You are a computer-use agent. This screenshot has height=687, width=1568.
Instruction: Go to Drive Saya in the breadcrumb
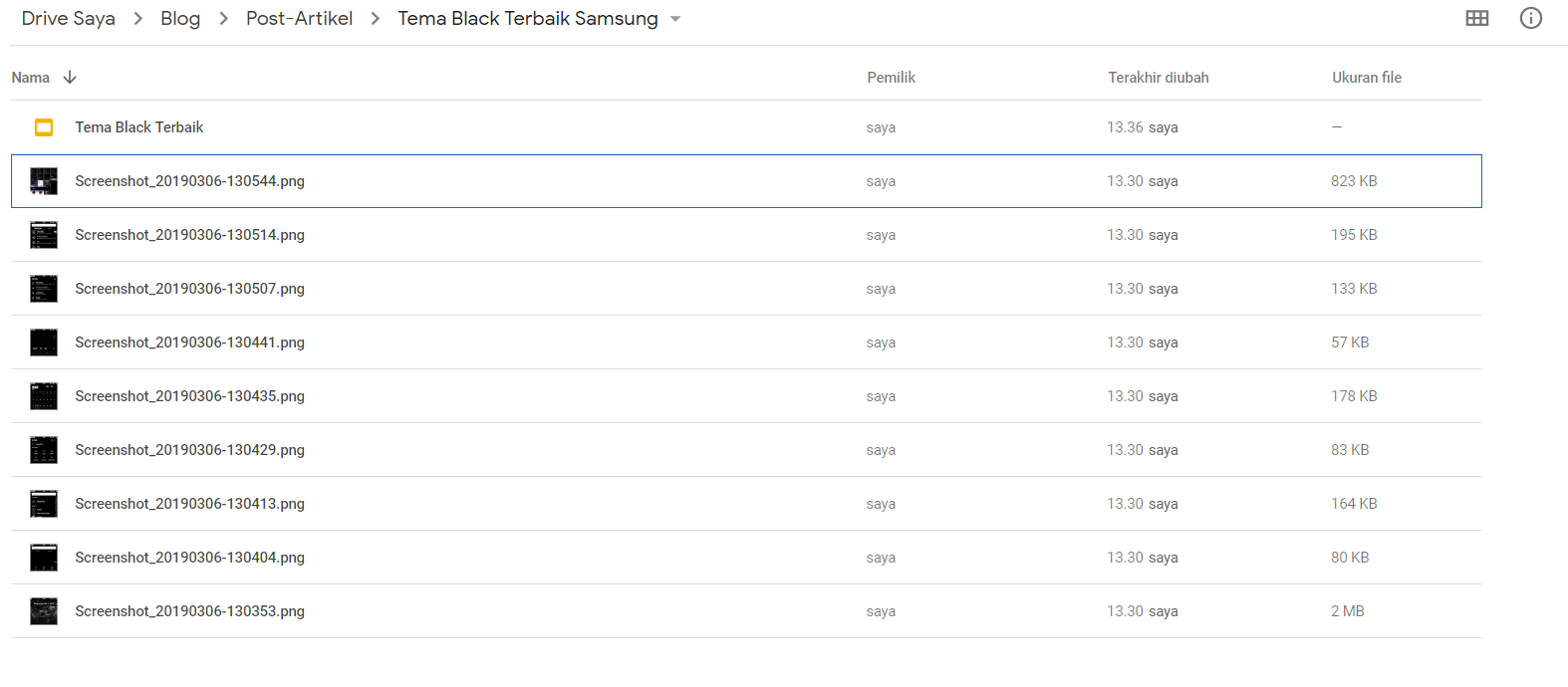[69, 18]
